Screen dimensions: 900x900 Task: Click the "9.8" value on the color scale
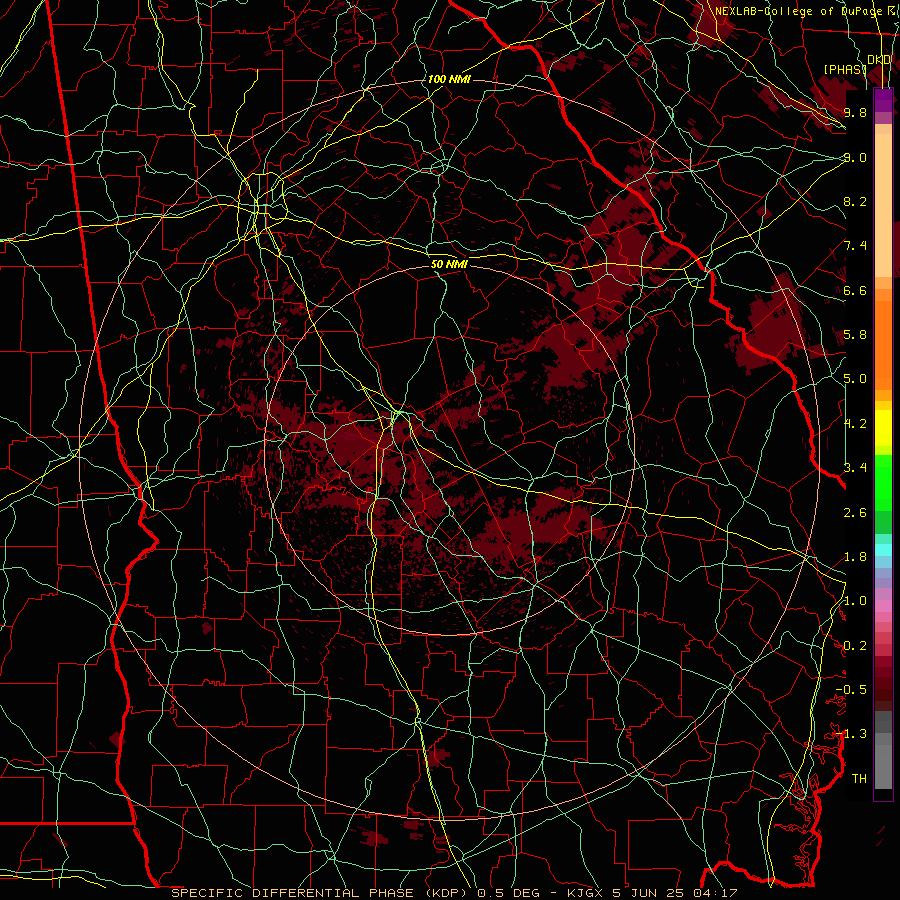click(855, 112)
